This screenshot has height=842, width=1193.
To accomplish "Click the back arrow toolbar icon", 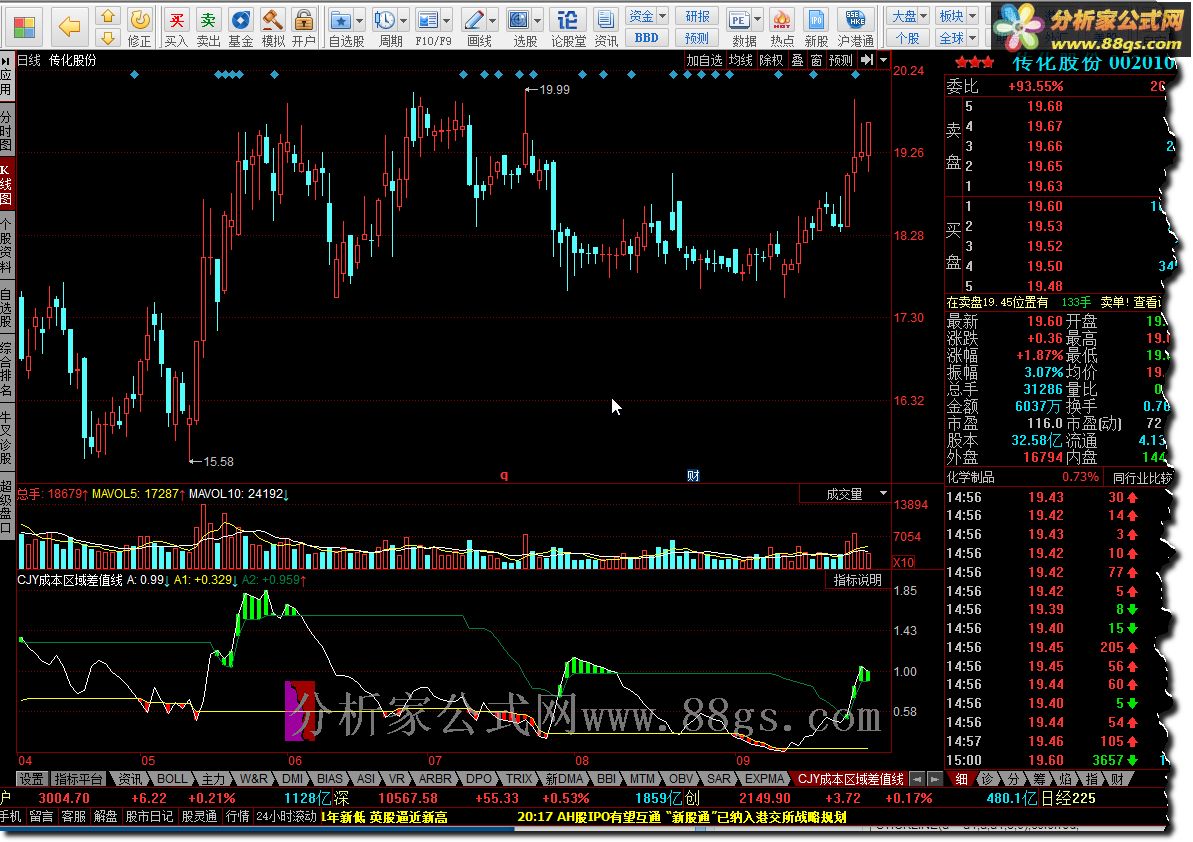I will (x=69, y=27).
